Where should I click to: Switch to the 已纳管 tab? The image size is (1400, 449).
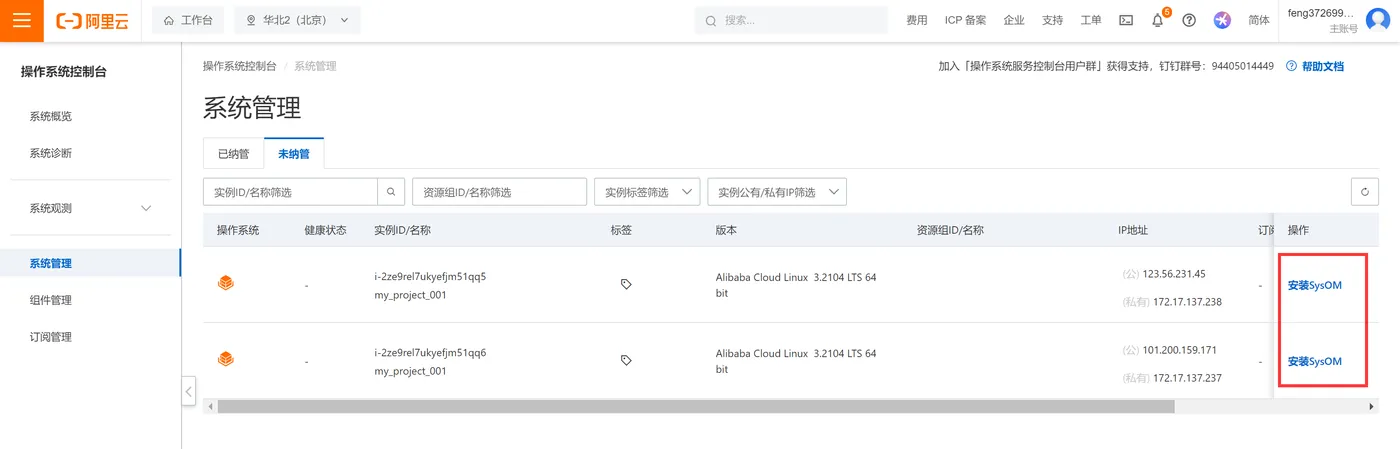click(x=233, y=154)
